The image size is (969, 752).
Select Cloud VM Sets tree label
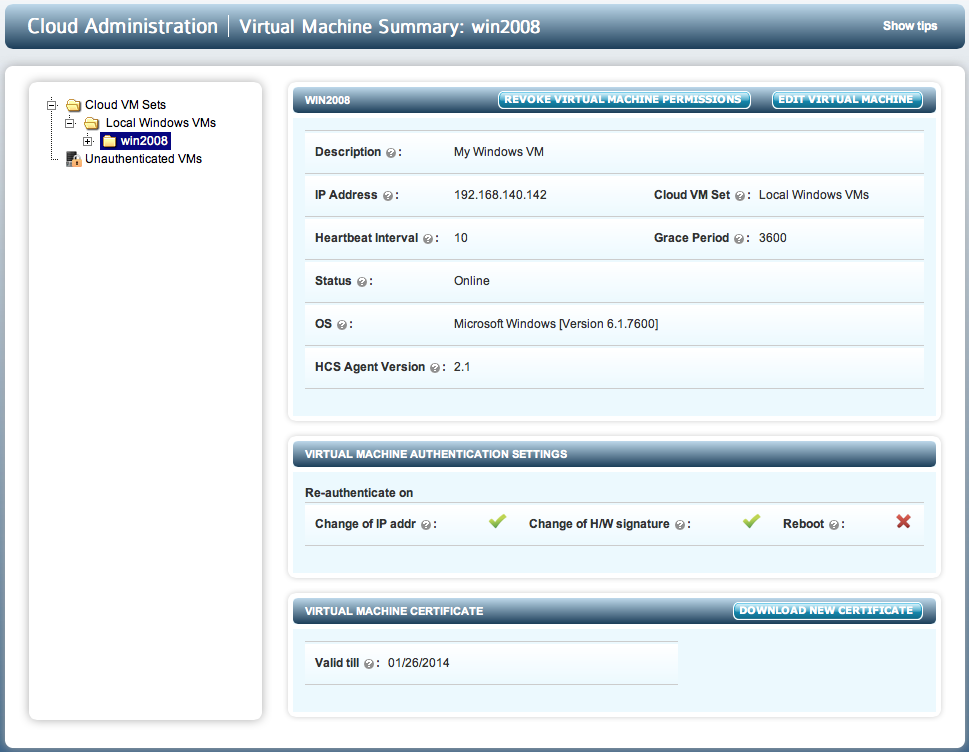click(125, 105)
